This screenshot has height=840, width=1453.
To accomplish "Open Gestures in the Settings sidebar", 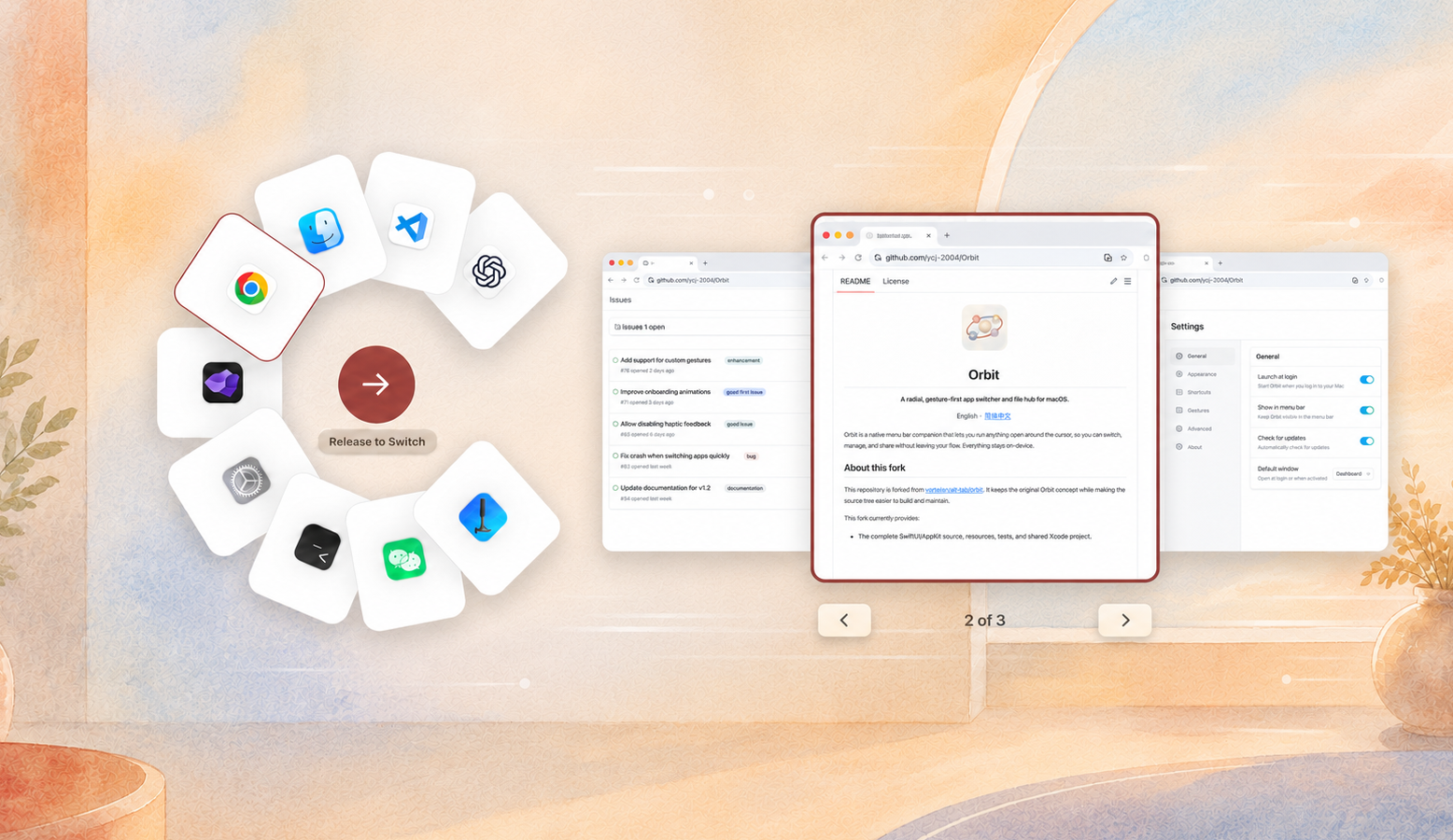I will point(1204,411).
